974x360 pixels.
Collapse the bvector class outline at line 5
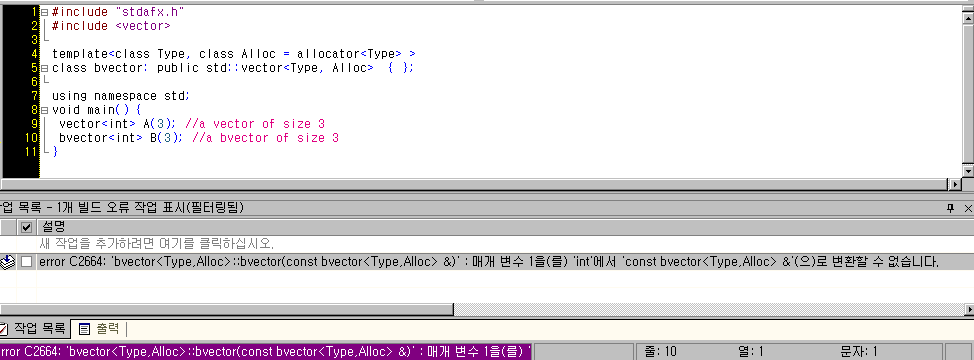pos(44,68)
